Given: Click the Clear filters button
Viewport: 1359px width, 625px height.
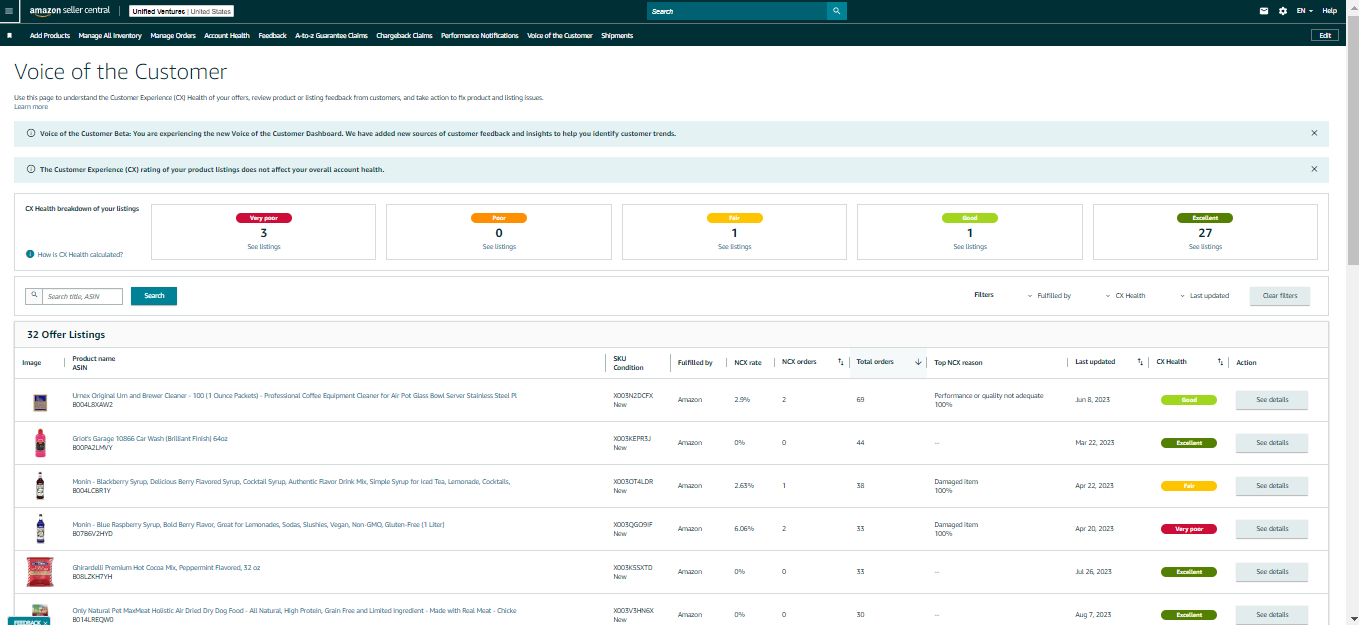Looking at the screenshot, I should tap(1280, 296).
